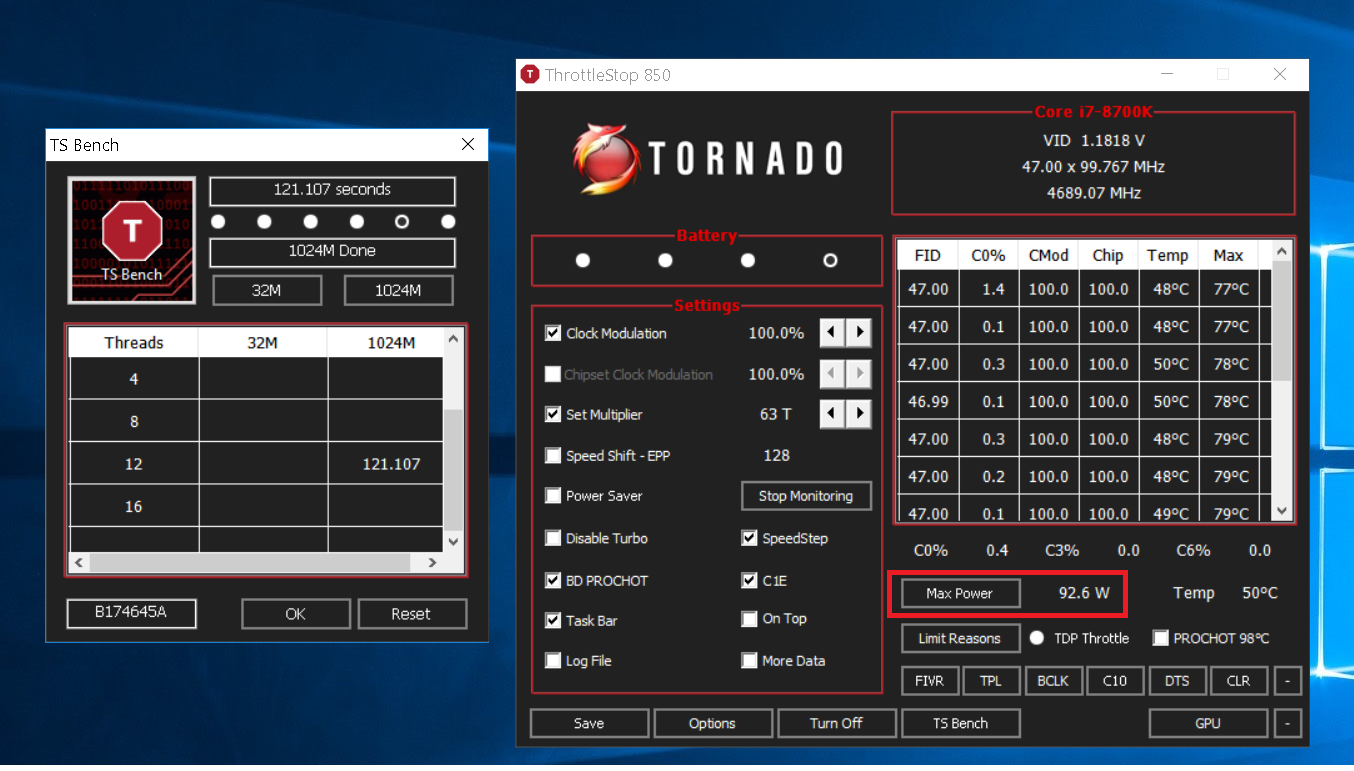1354x771 pixels.
Task: Increase Clock Modulation with right arrow
Action: [x=858, y=333]
